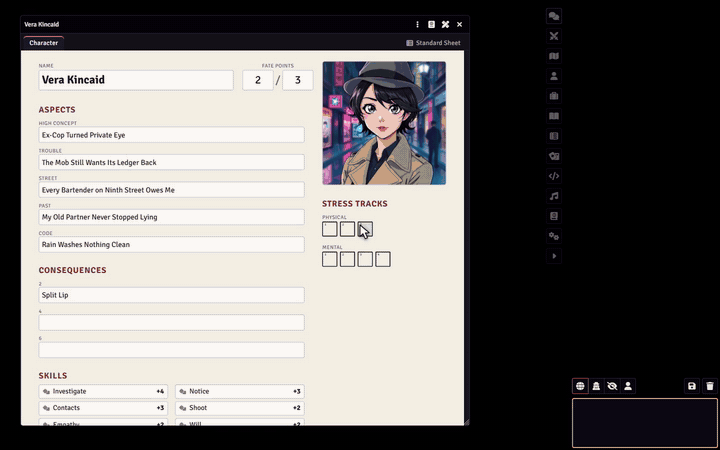Click the chat message input box

point(645,422)
